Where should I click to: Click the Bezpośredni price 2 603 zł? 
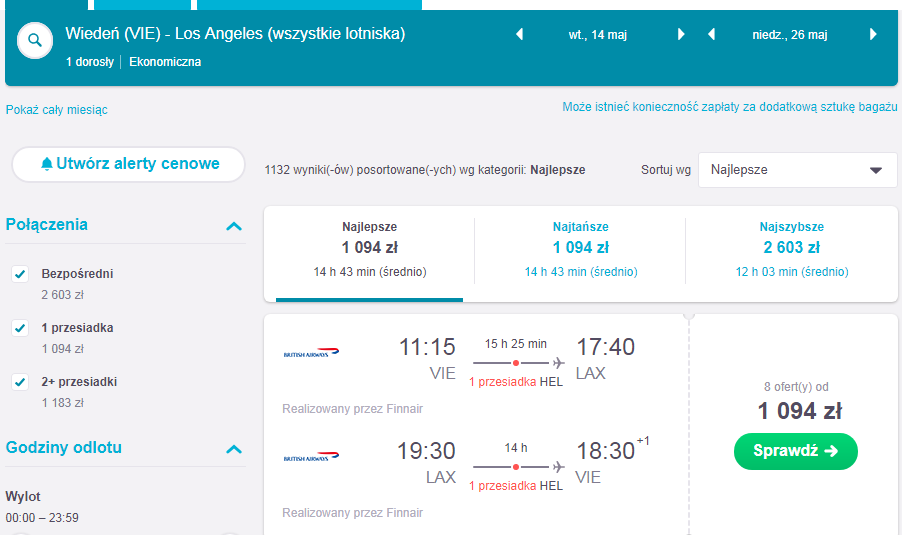tap(62, 295)
